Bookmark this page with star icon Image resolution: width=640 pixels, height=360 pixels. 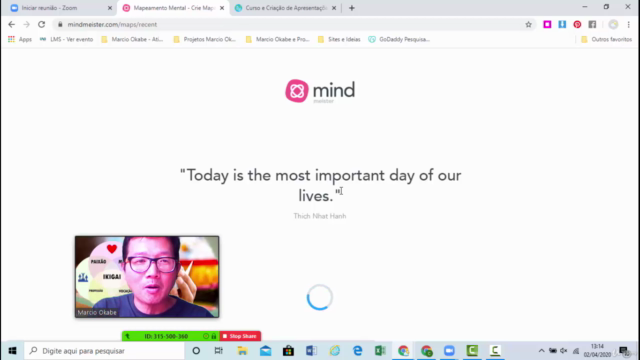click(x=529, y=24)
